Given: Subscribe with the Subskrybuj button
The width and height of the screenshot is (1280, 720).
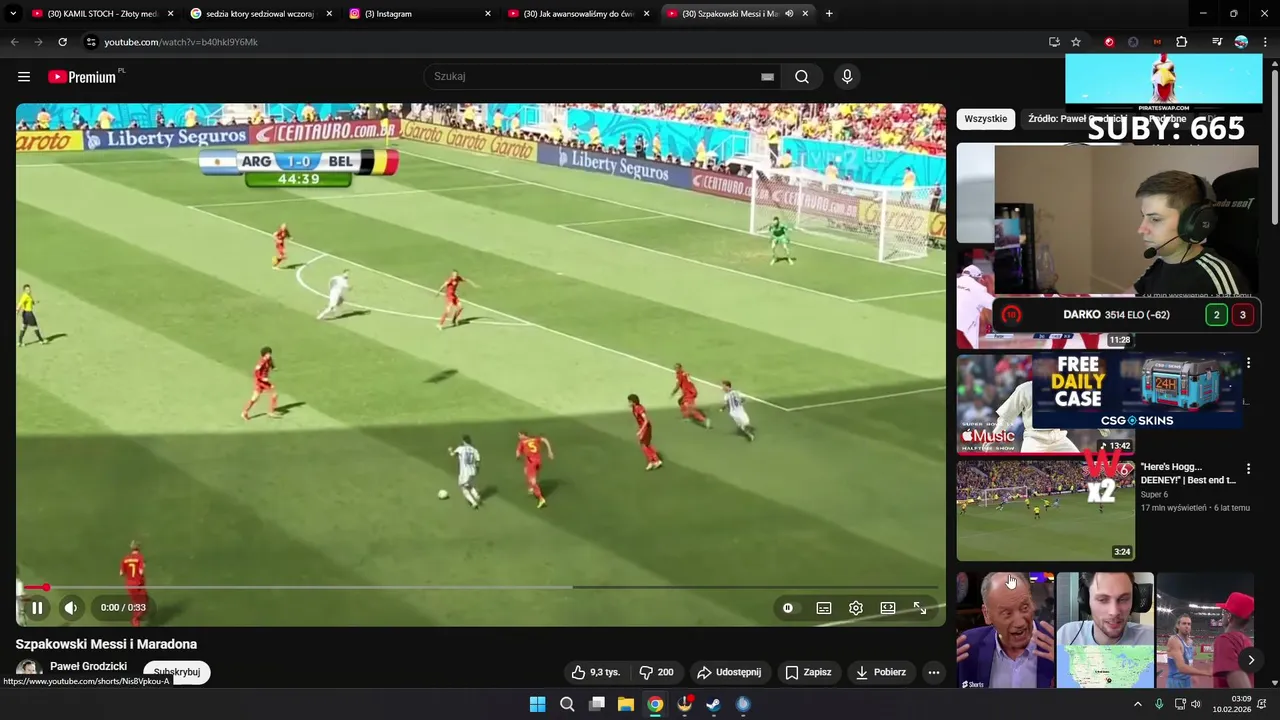Looking at the screenshot, I should point(177,672).
